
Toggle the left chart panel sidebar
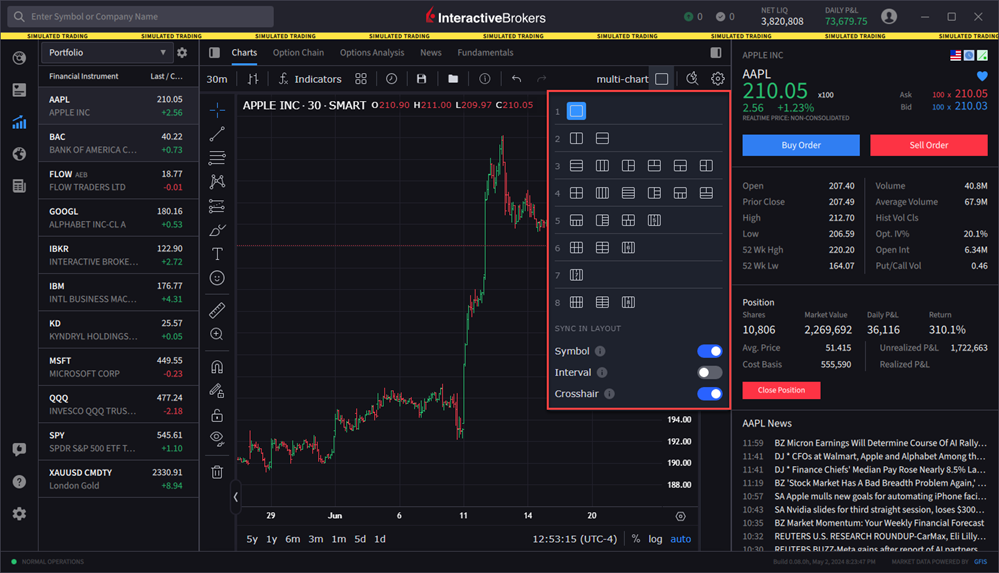pyautogui.click(x=214, y=53)
